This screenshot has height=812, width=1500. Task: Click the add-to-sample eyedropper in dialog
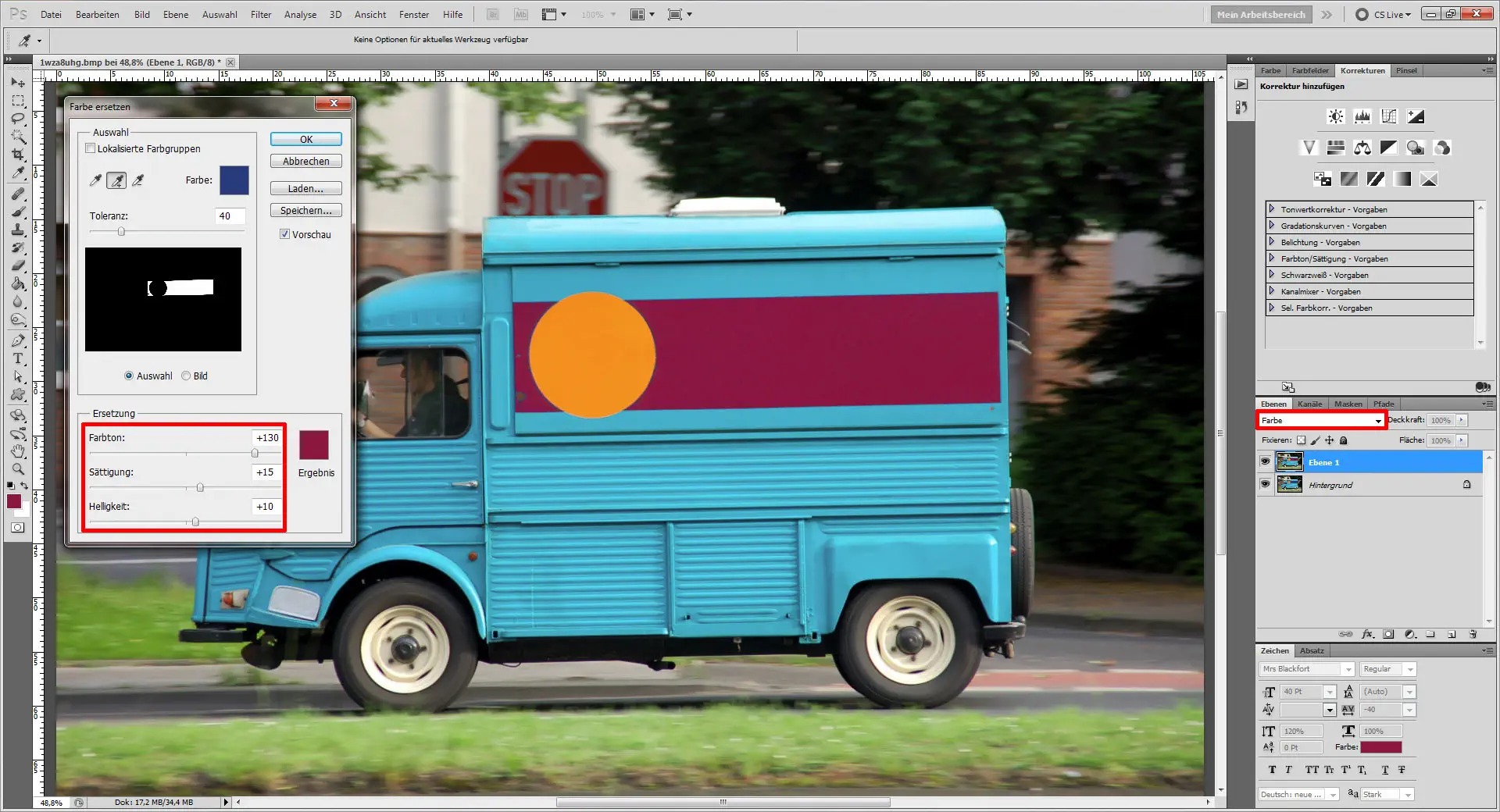116,180
